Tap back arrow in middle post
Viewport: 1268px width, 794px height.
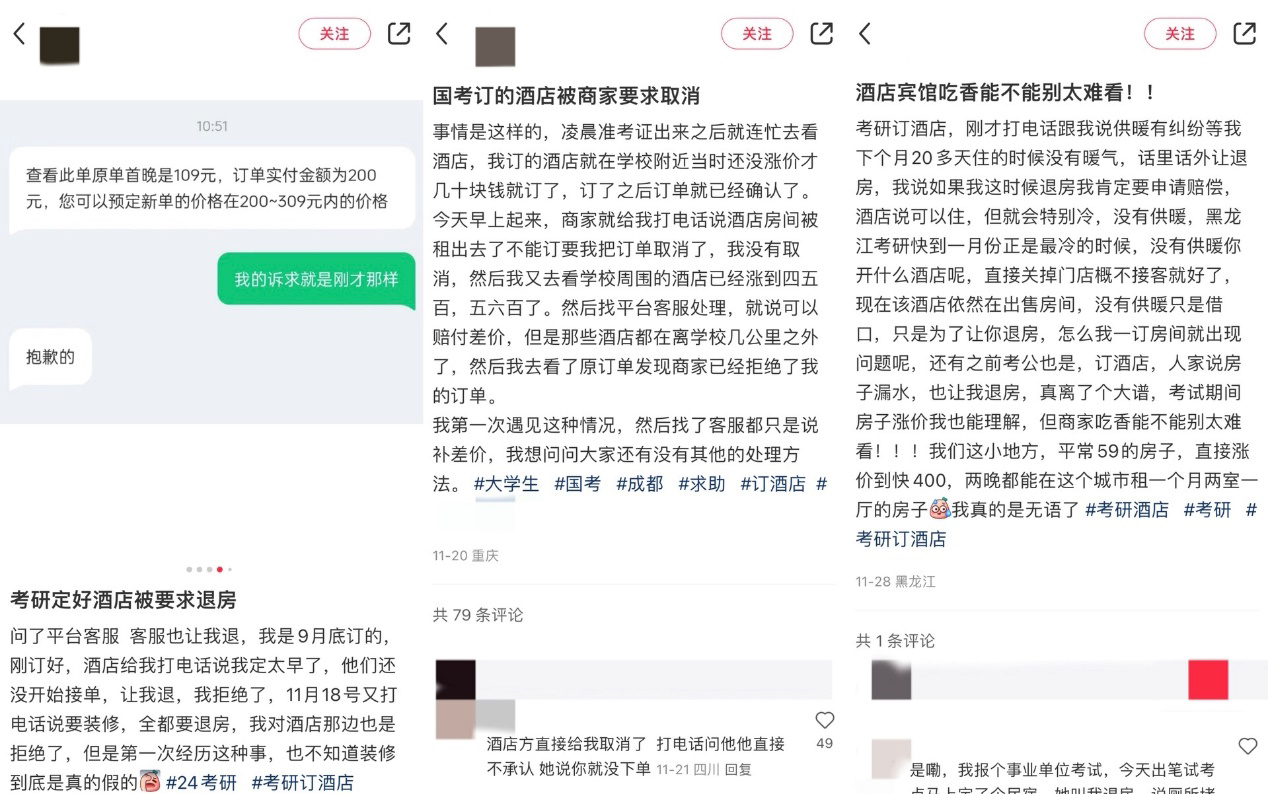click(441, 34)
